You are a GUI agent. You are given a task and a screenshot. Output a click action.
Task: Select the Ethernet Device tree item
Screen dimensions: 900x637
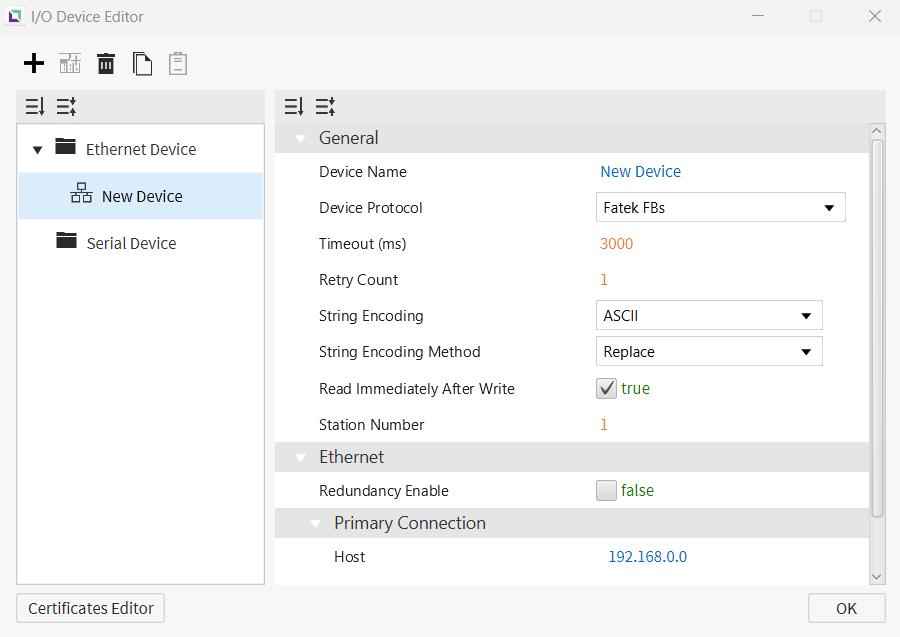pos(141,149)
